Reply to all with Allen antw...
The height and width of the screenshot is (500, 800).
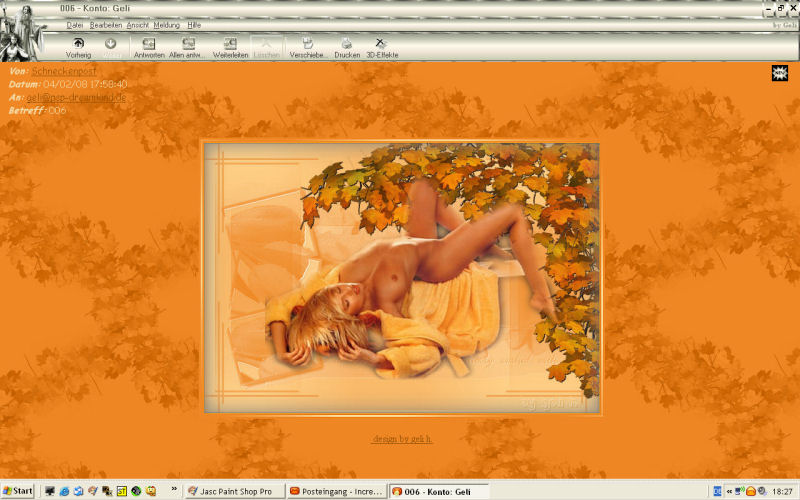point(187,48)
